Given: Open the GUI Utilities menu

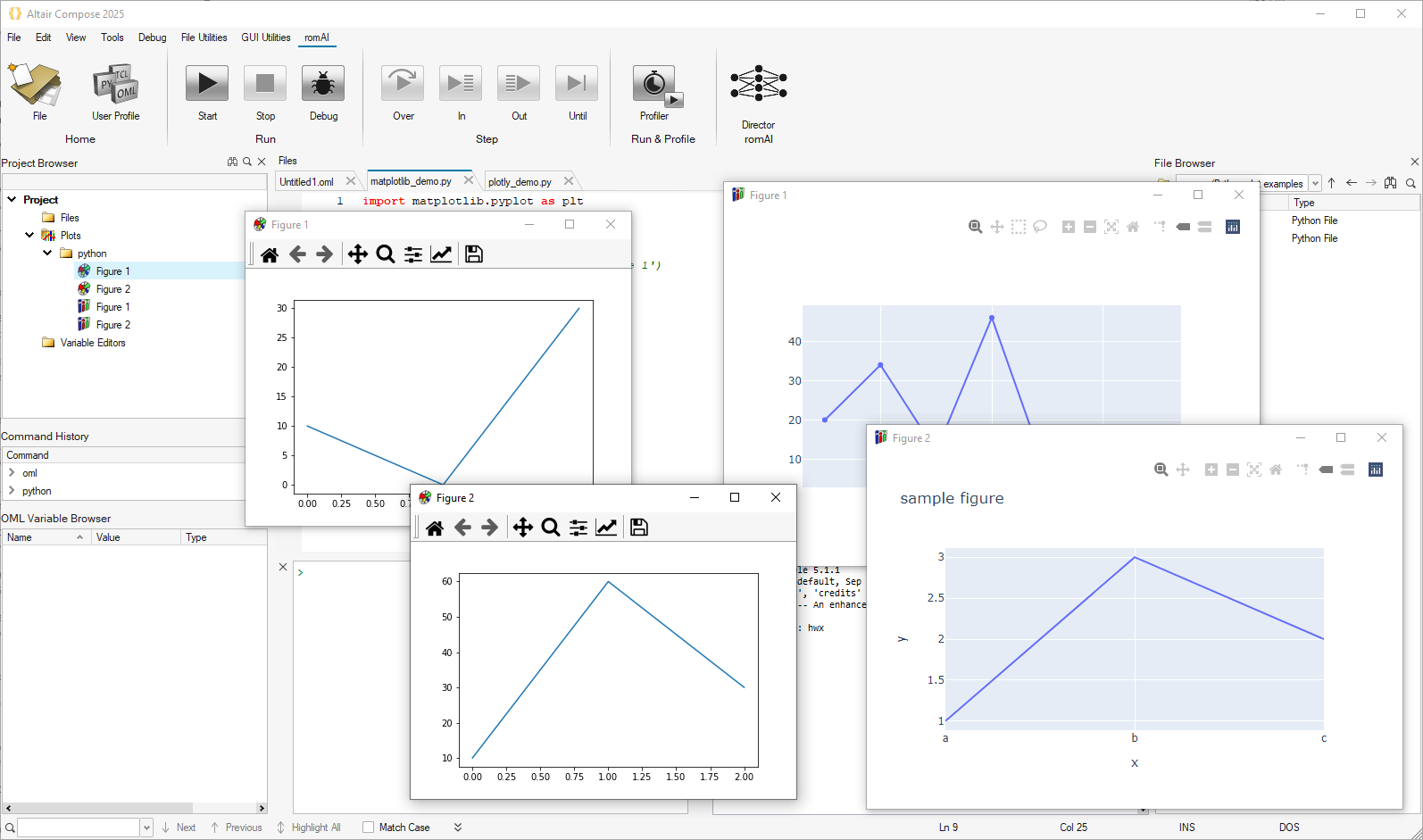Looking at the screenshot, I should click(x=266, y=37).
